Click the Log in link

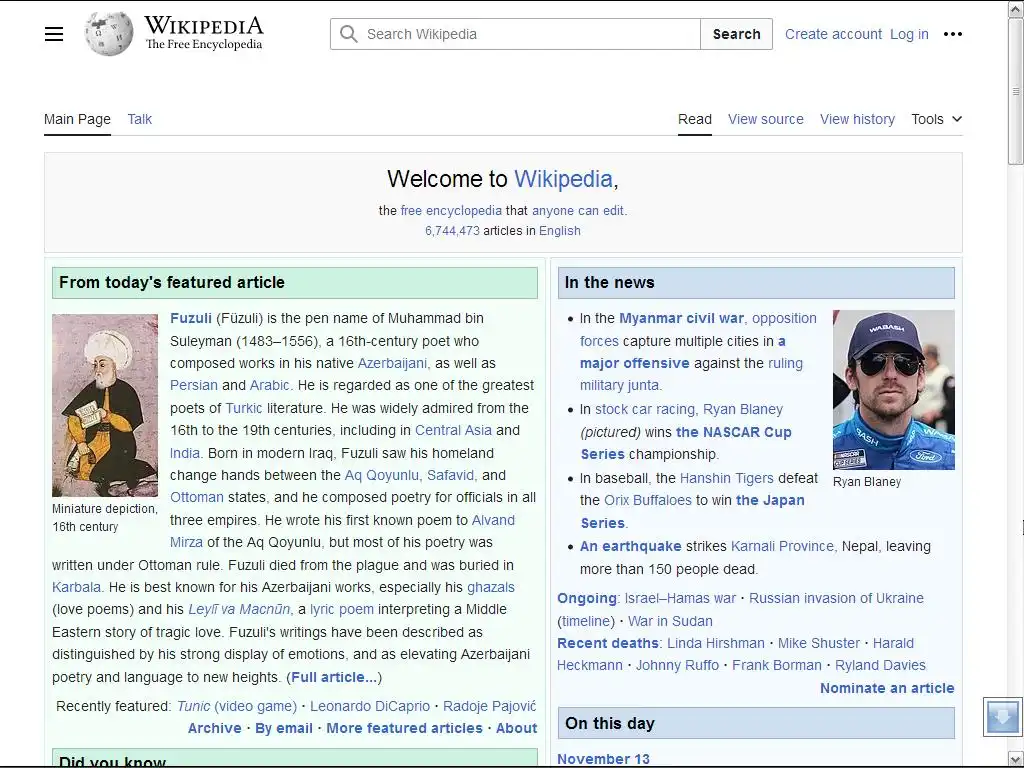pos(909,34)
